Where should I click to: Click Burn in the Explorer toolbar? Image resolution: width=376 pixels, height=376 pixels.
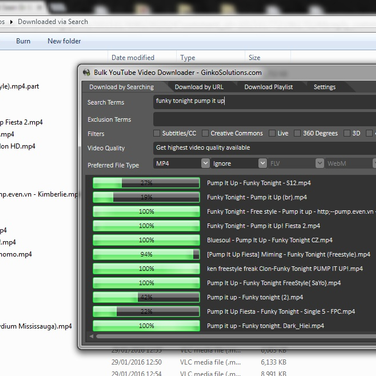tap(23, 41)
